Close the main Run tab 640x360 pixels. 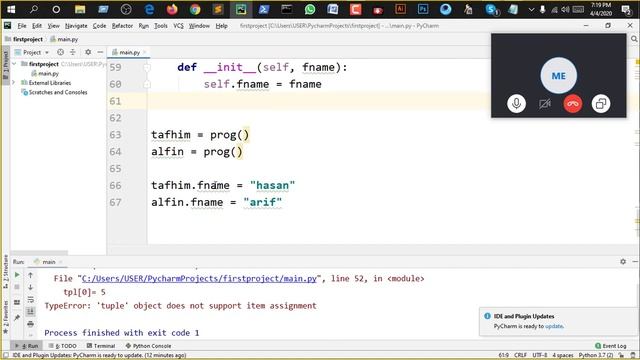(60, 262)
